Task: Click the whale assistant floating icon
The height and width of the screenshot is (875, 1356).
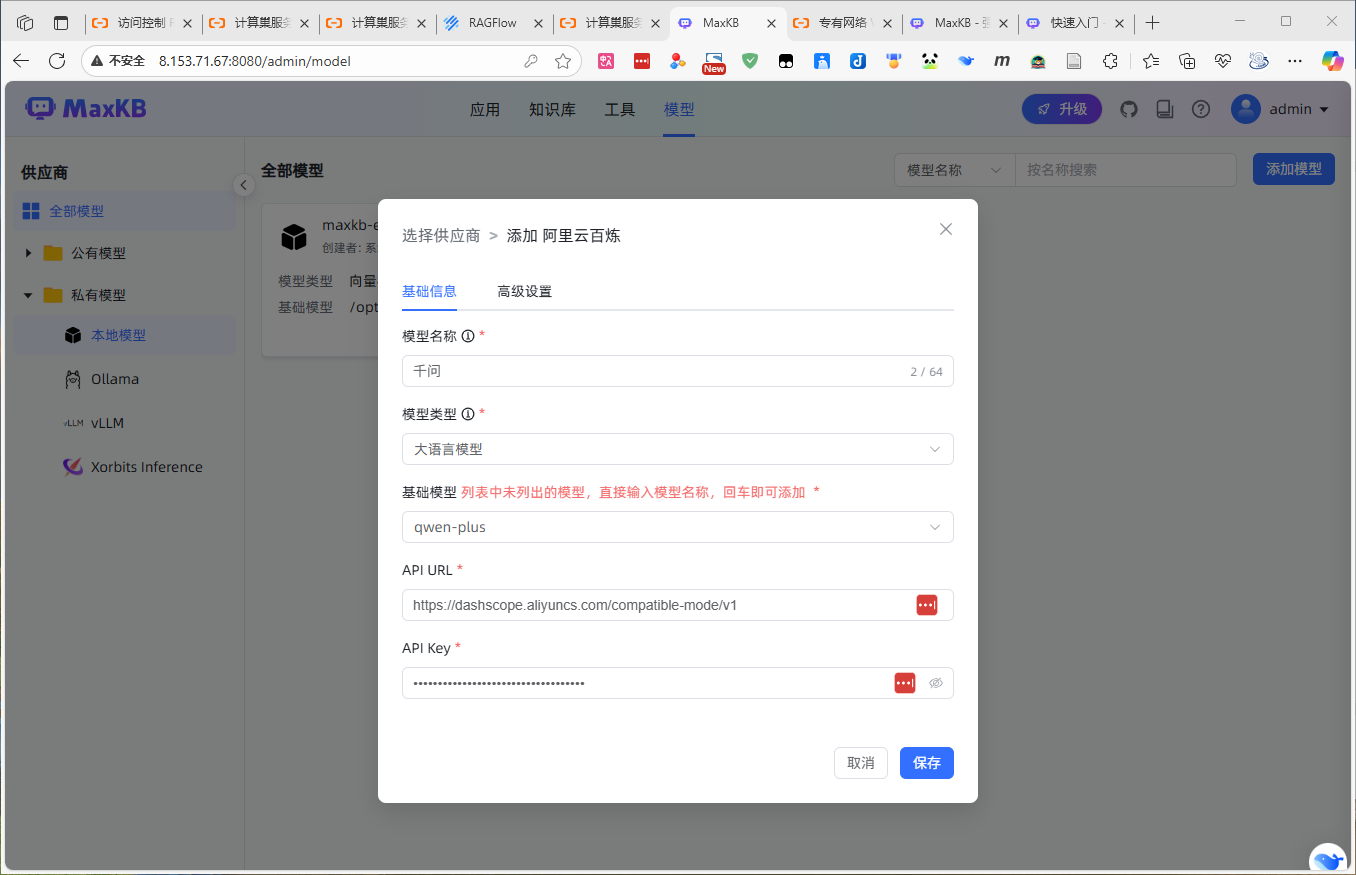Action: (1328, 859)
